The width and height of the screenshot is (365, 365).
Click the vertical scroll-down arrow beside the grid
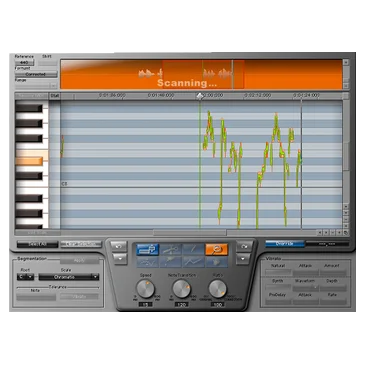(346, 213)
